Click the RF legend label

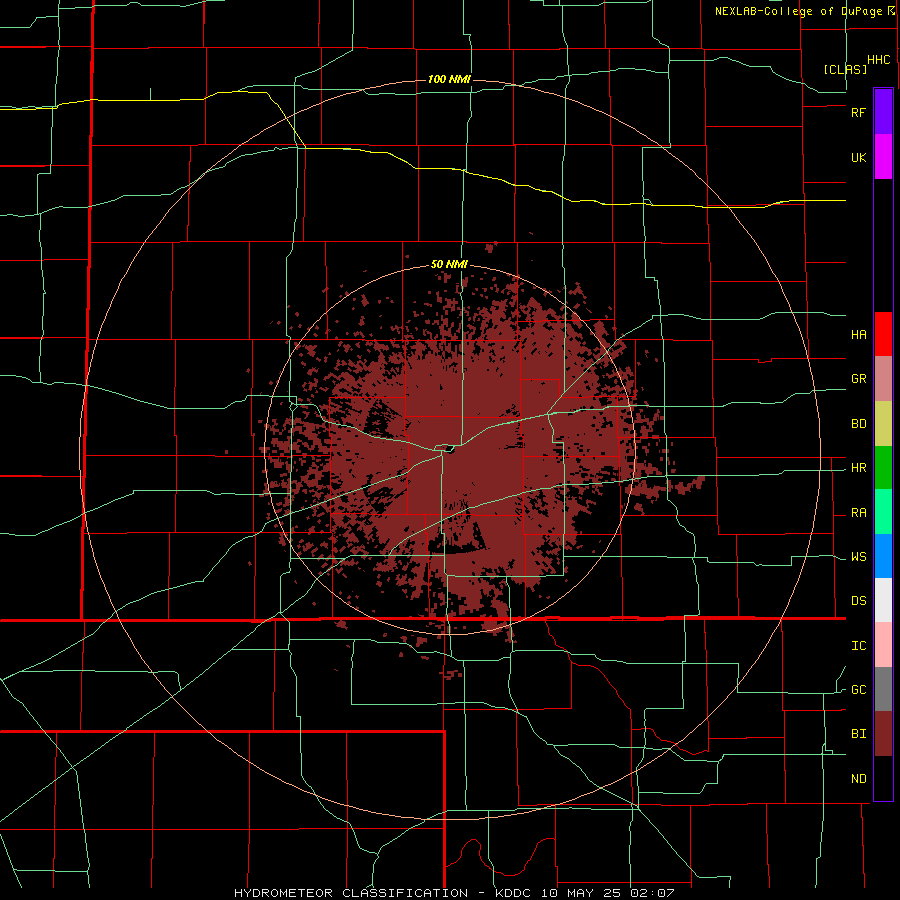pos(859,112)
